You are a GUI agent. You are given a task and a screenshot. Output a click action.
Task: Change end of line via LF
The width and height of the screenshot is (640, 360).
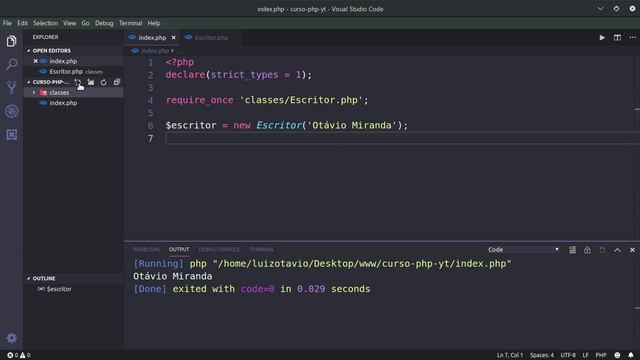click(x=585, y=355)
